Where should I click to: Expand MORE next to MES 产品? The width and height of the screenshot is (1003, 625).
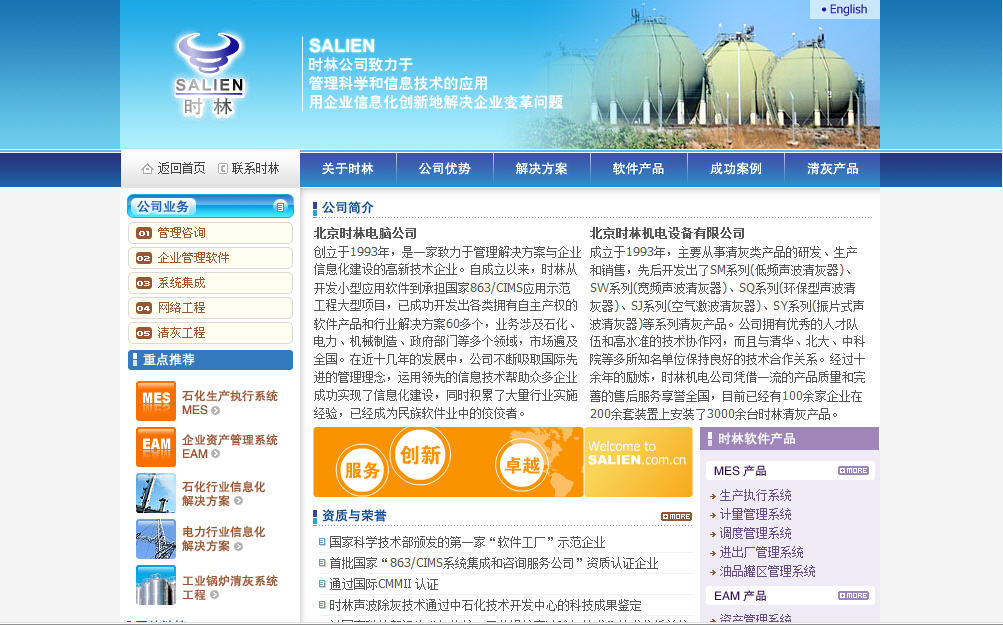click(x=853, y=470)
